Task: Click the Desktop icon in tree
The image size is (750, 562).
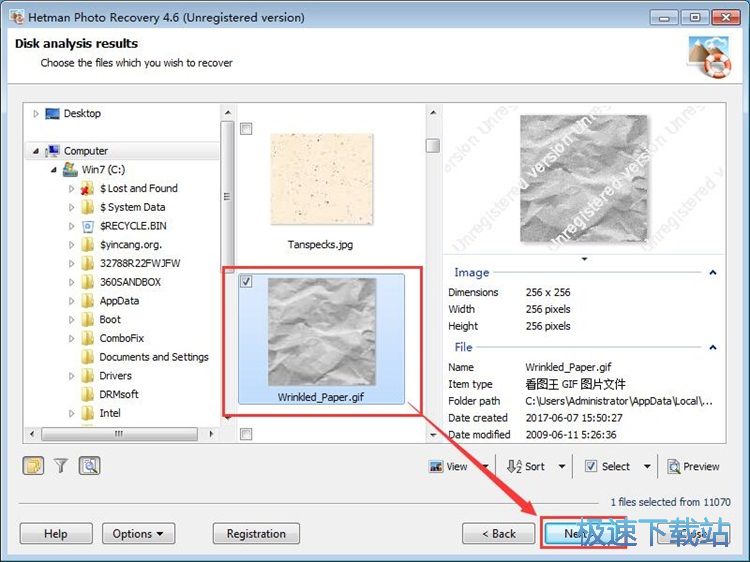Action: pos(52,114)
